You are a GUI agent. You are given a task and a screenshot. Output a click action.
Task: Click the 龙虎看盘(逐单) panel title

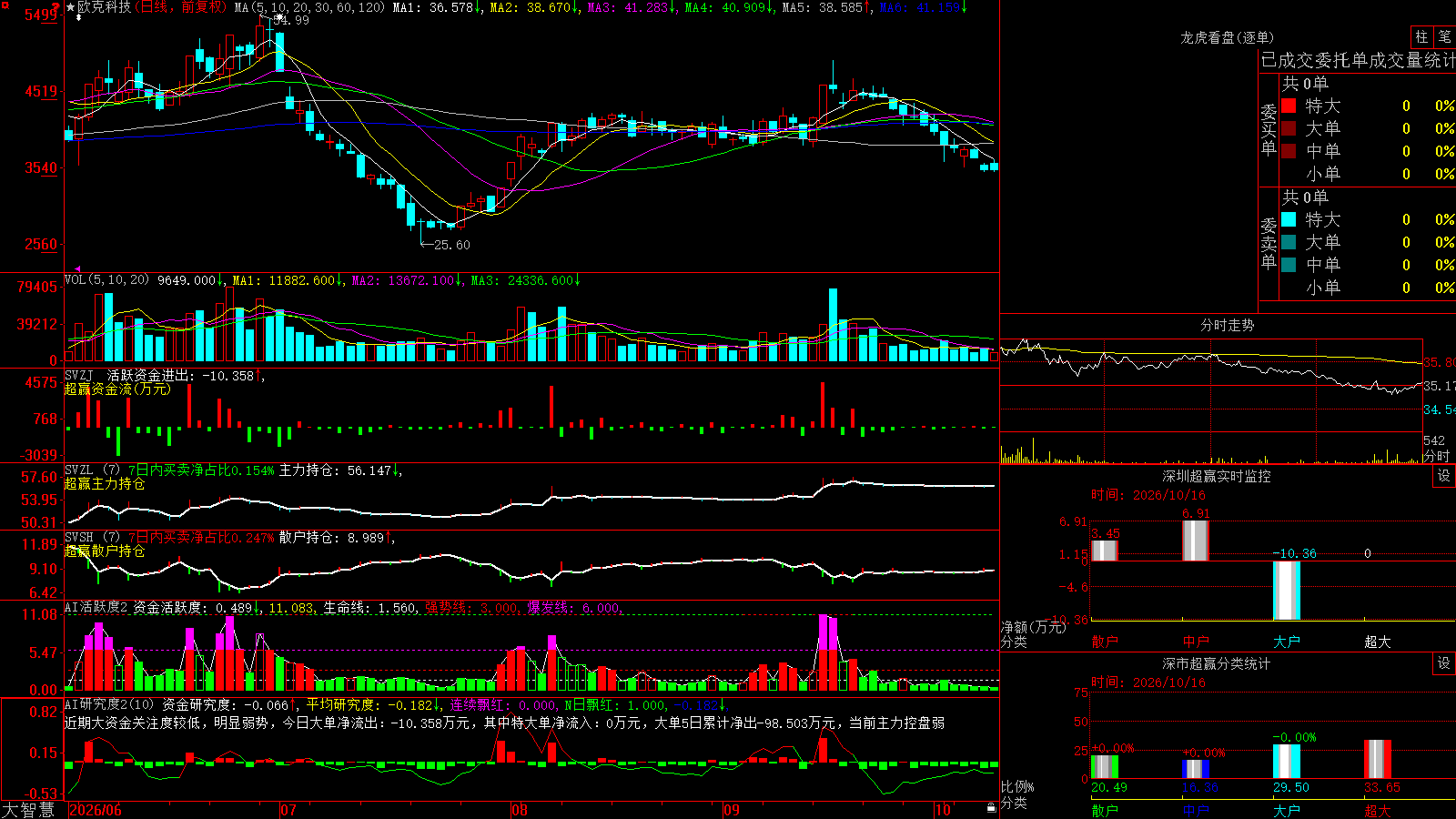1228,37
